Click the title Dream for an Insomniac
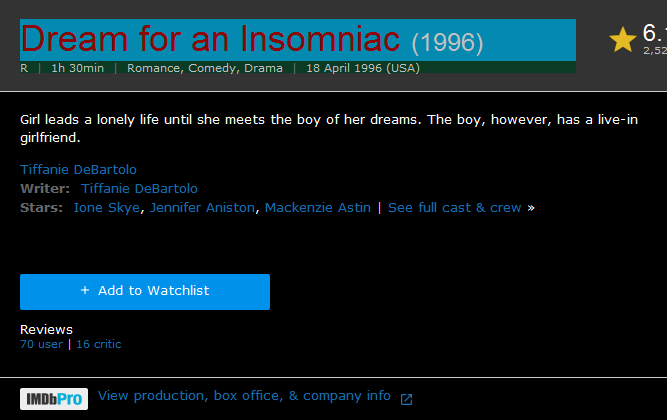 210,39
